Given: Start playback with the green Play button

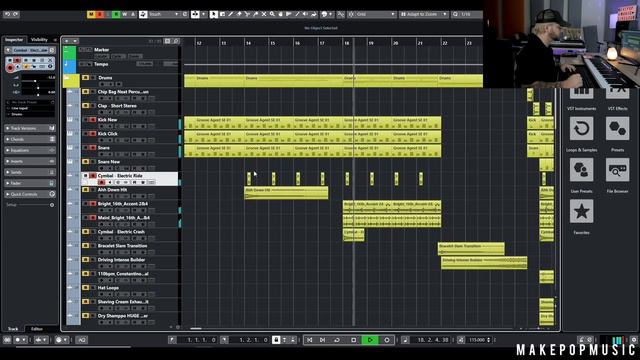Looking at the screenshot, I should 370,340.
